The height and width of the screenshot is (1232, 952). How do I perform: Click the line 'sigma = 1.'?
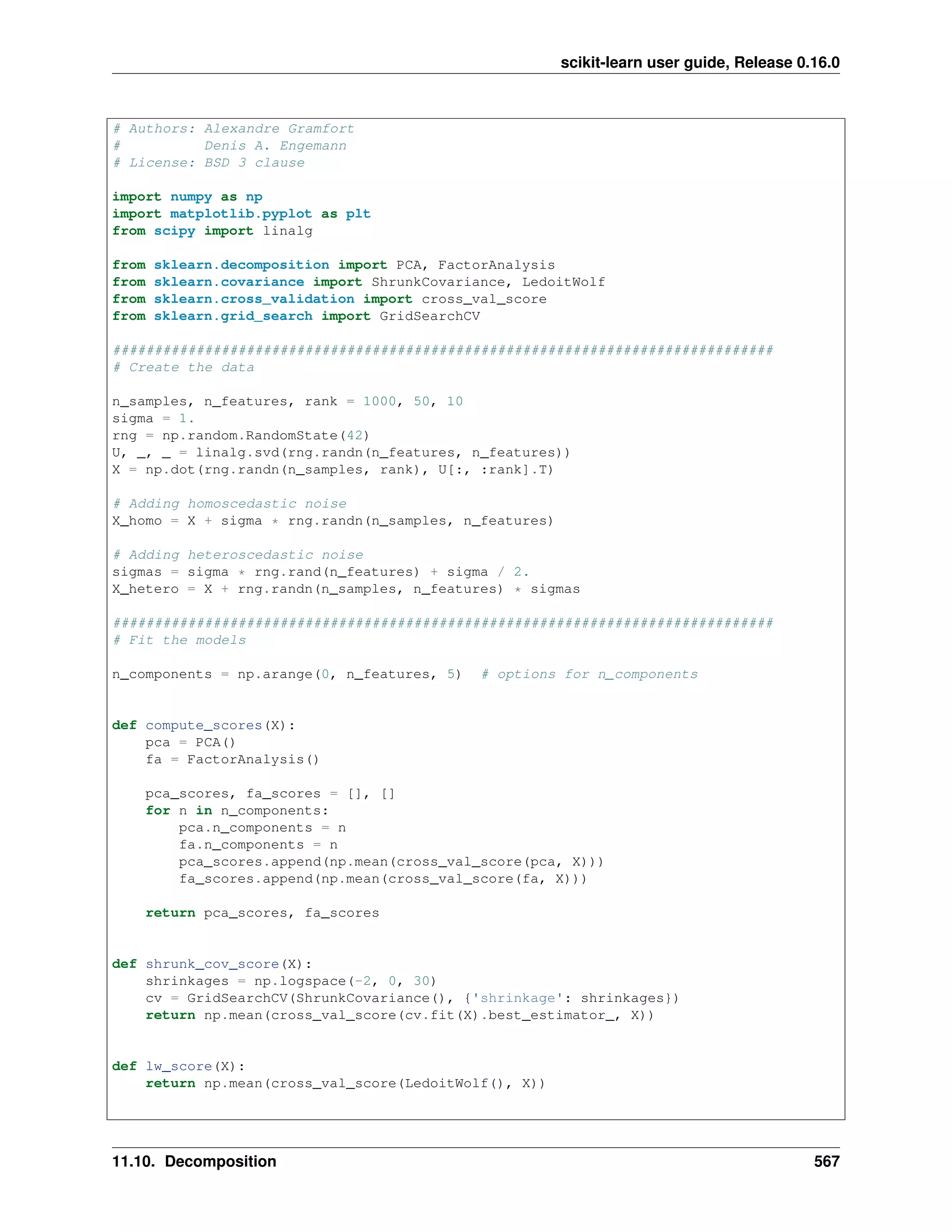coord(153,418)
